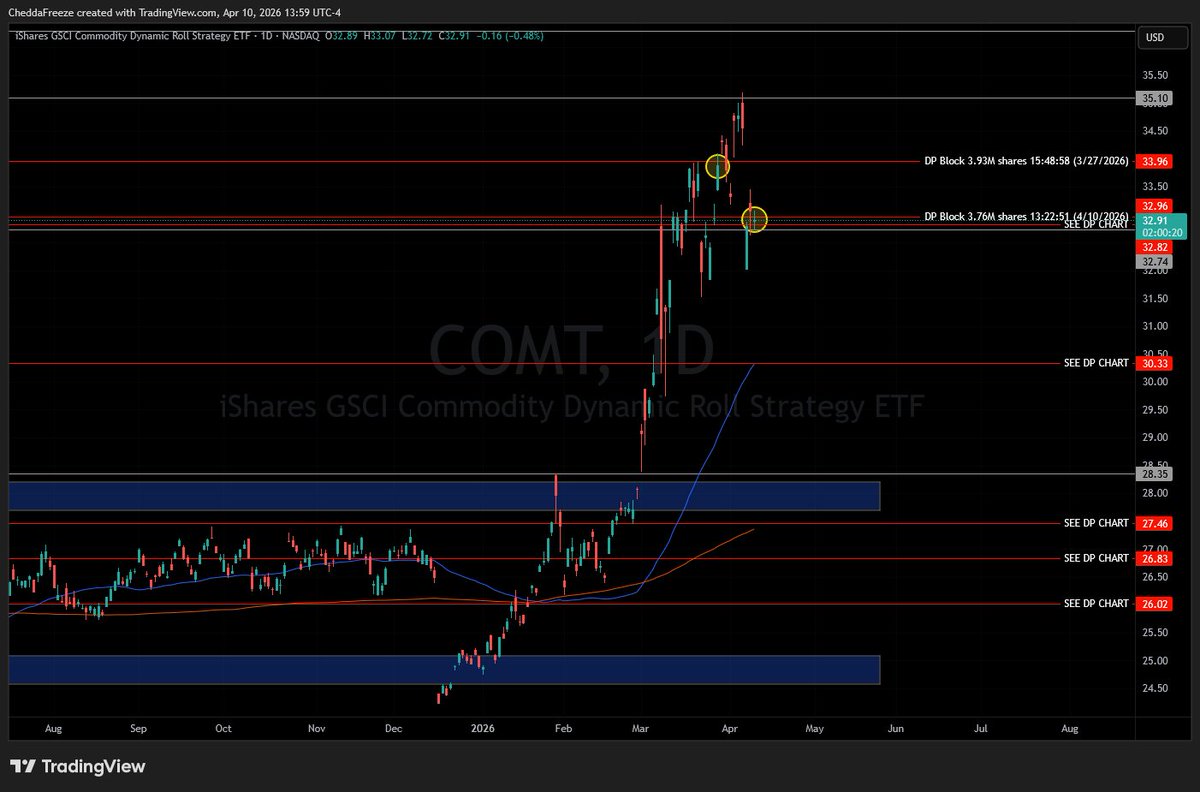Click the TradingView logo icon
The height and width of the screenshot is (792, 1200).
click(x=23, y=767)
